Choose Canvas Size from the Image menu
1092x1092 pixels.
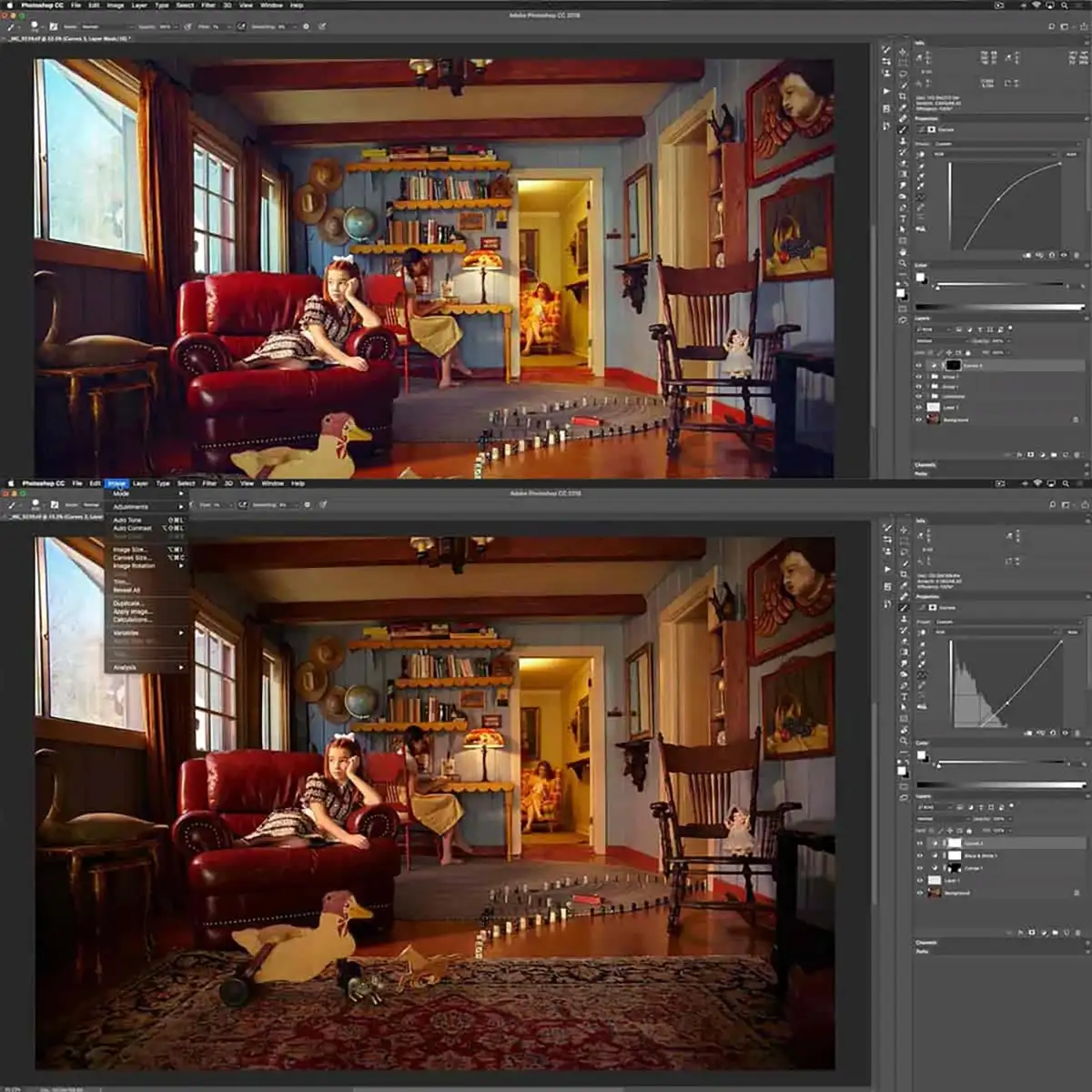pyautogui.click(x=147, y=558)
